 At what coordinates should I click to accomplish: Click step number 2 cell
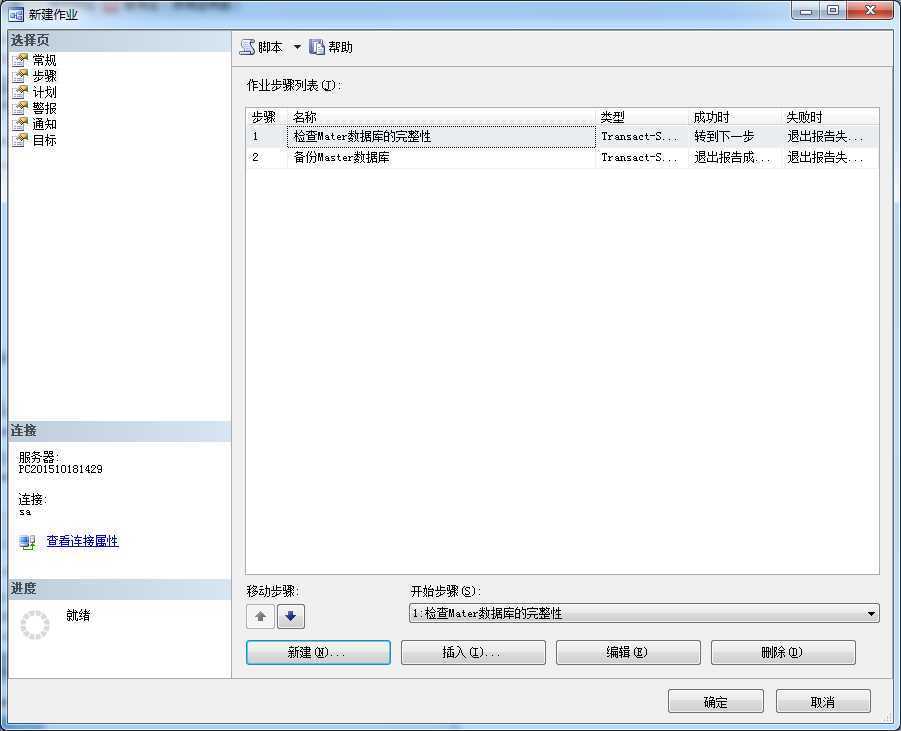tap(267, 157)
